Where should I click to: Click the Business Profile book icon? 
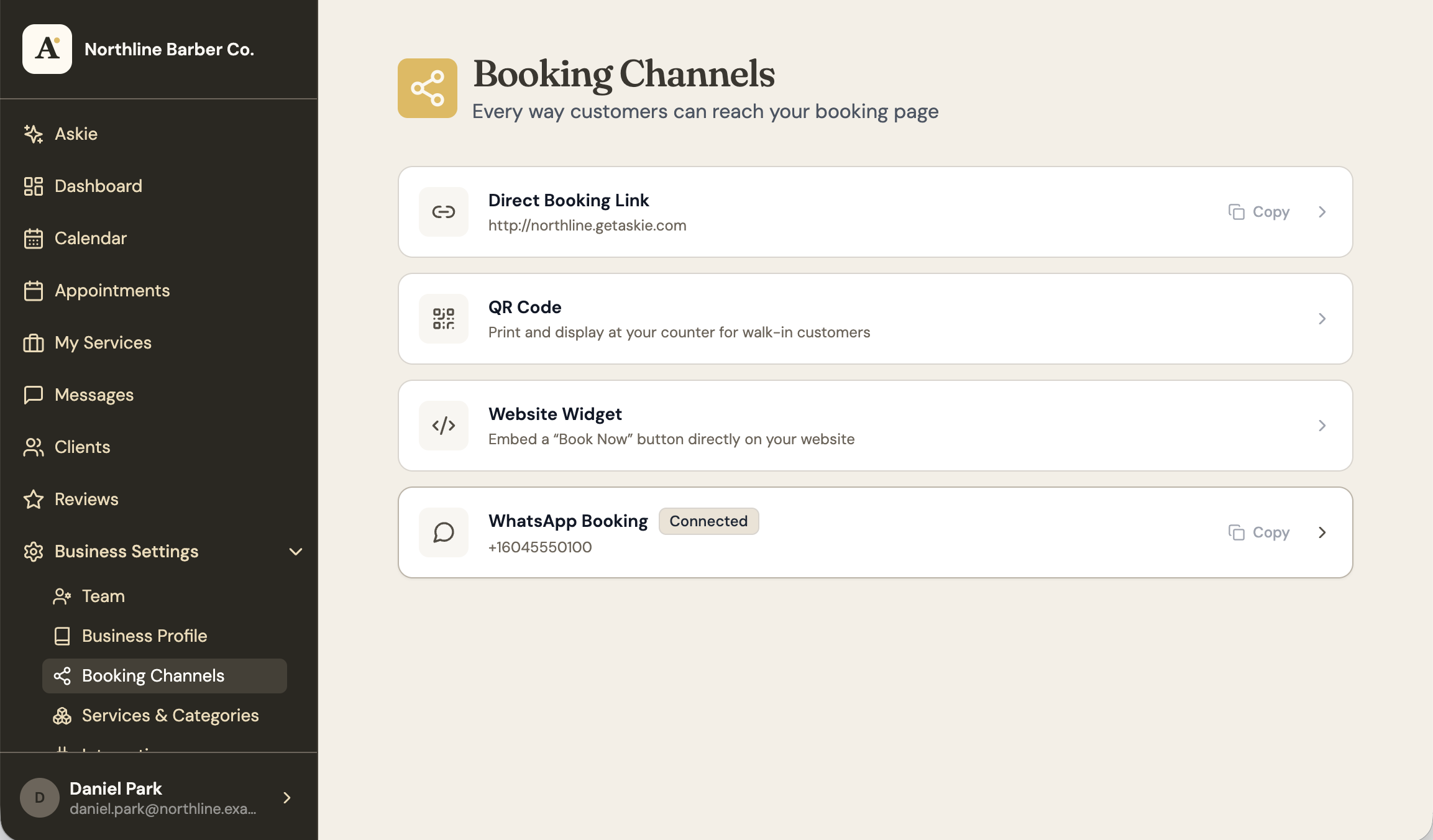(x=62, y=636)
